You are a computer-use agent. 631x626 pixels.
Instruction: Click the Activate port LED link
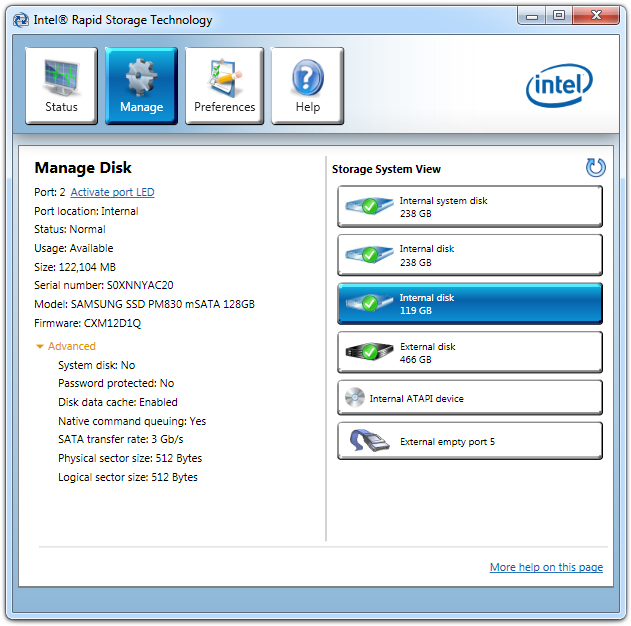(x=112, y=192)
